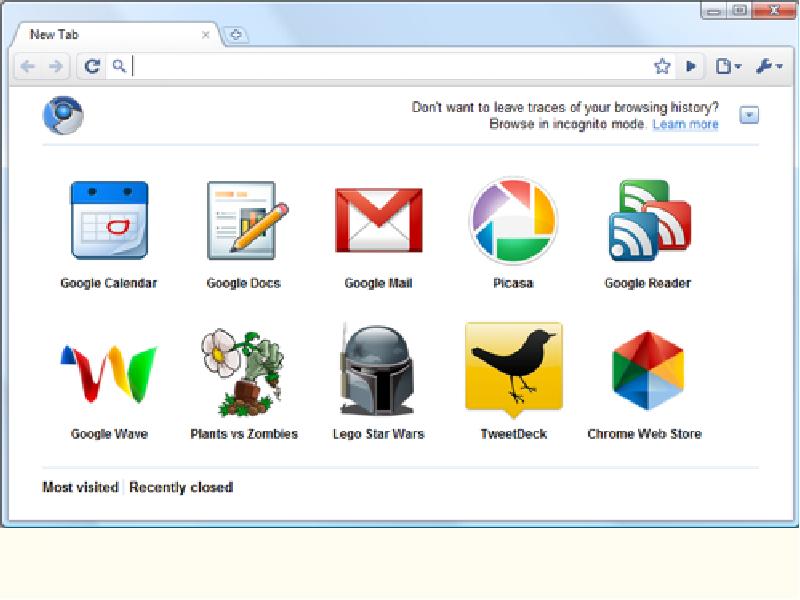Launch the Lego Star Wars helmet icon
800x600 pixels.
click(378, 370)
